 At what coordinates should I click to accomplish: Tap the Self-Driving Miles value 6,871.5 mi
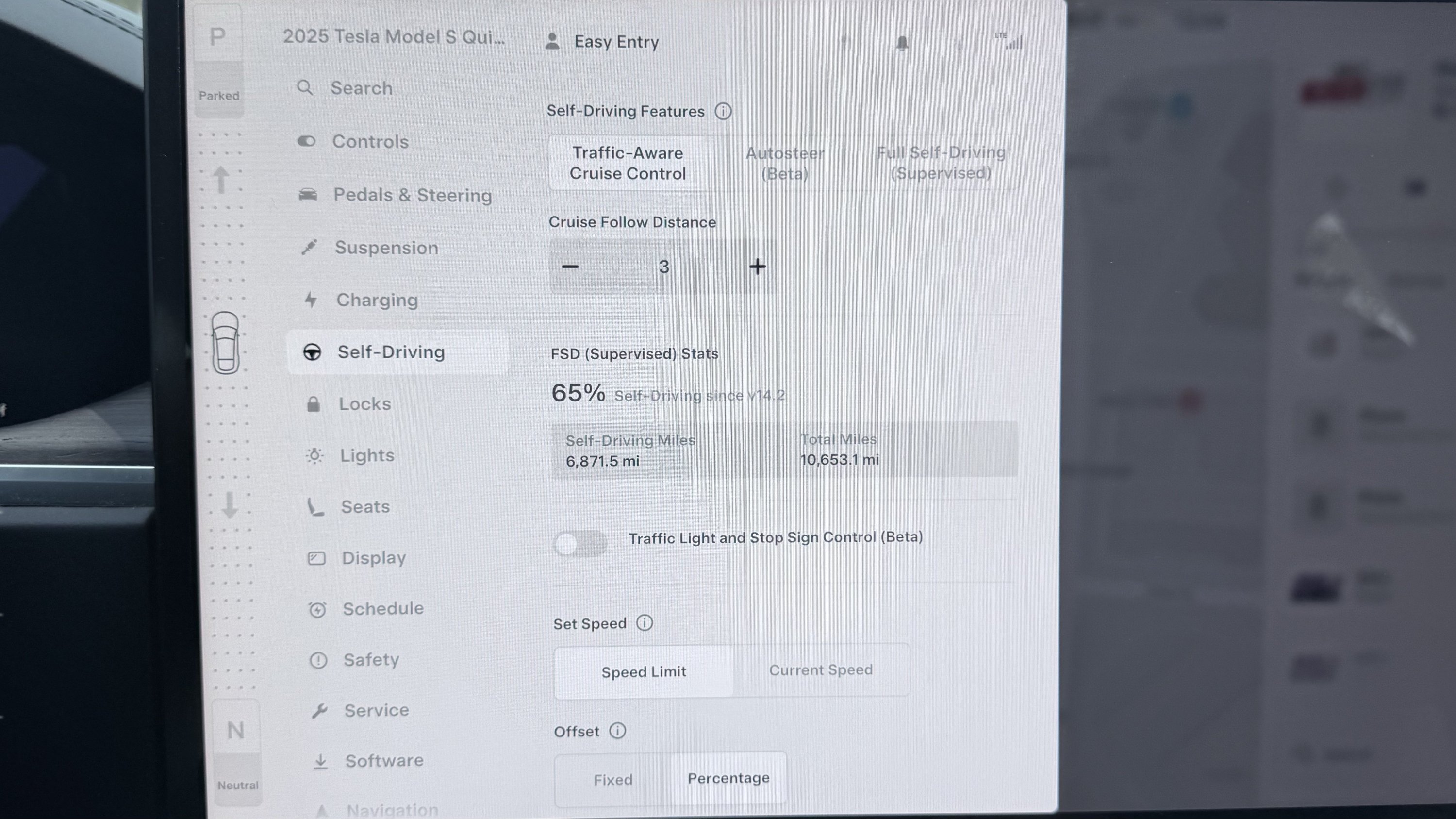pos(602,461)
